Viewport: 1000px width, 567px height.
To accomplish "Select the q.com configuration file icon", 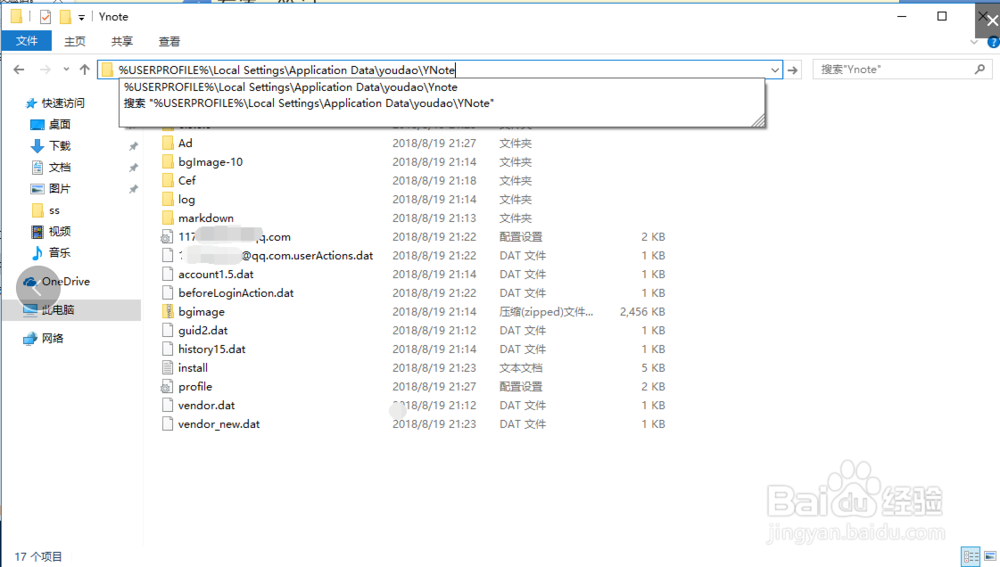I will (166, 237).
